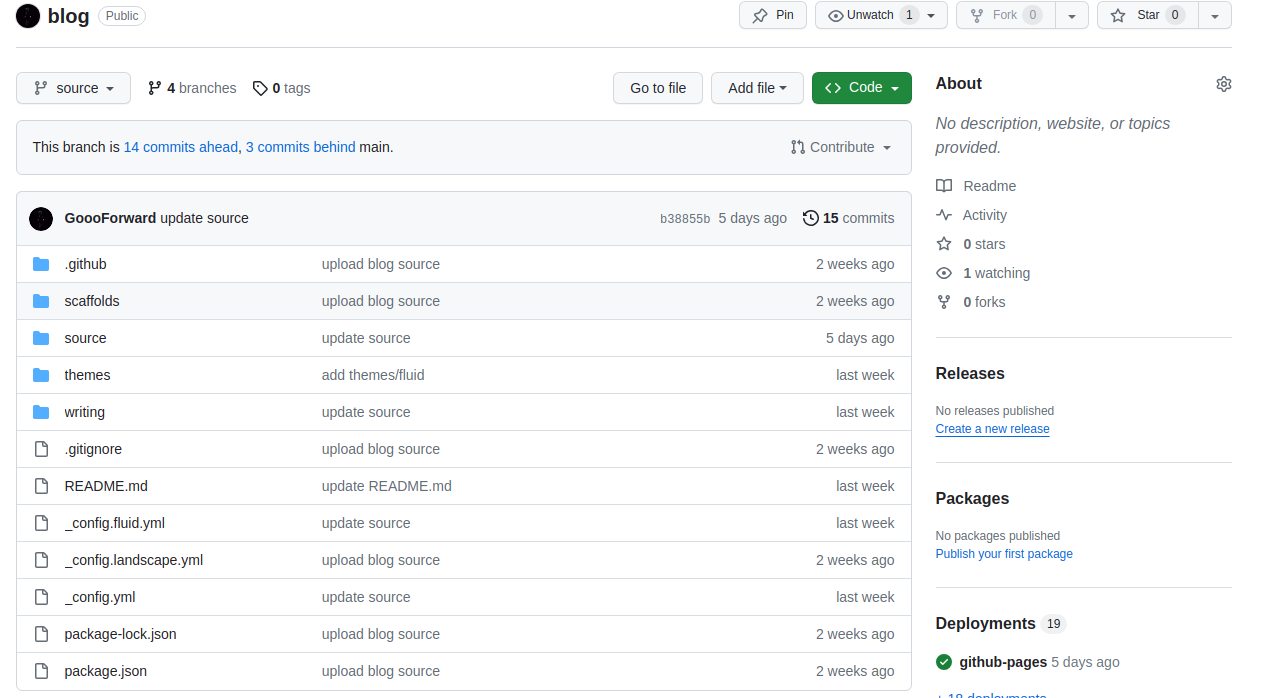Click the commit hash b38855b

click(685, 219)
